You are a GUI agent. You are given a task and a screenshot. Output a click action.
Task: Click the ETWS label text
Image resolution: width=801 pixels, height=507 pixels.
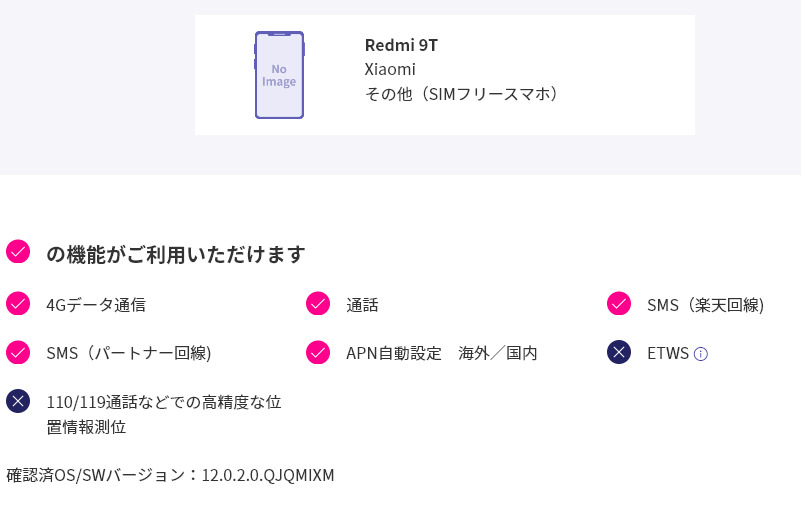pyautogui.click(x=668, y=353)
